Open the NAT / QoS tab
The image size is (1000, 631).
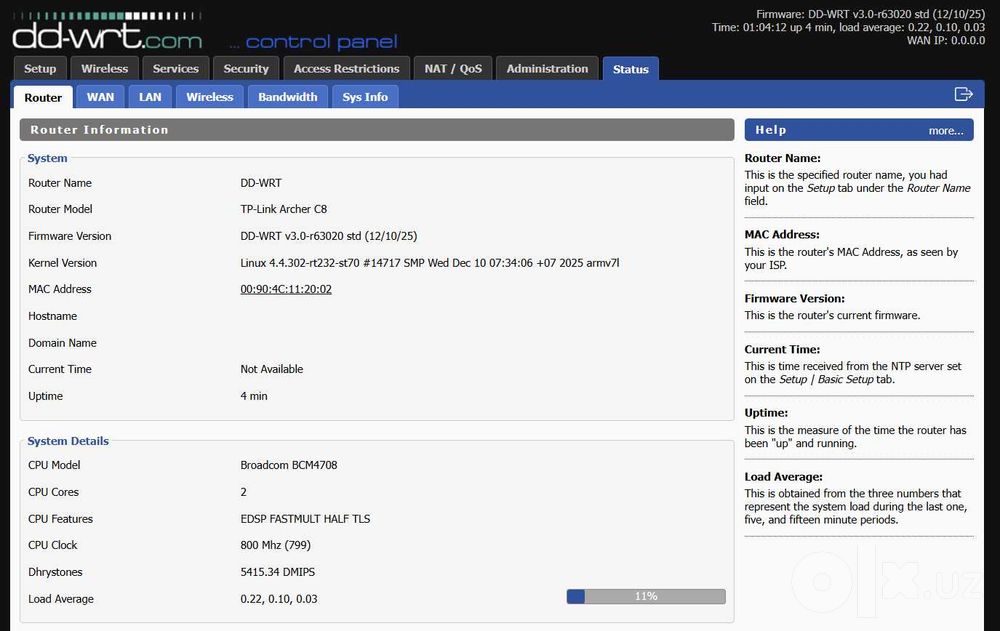pyautogui.click(x=453, y=68)
